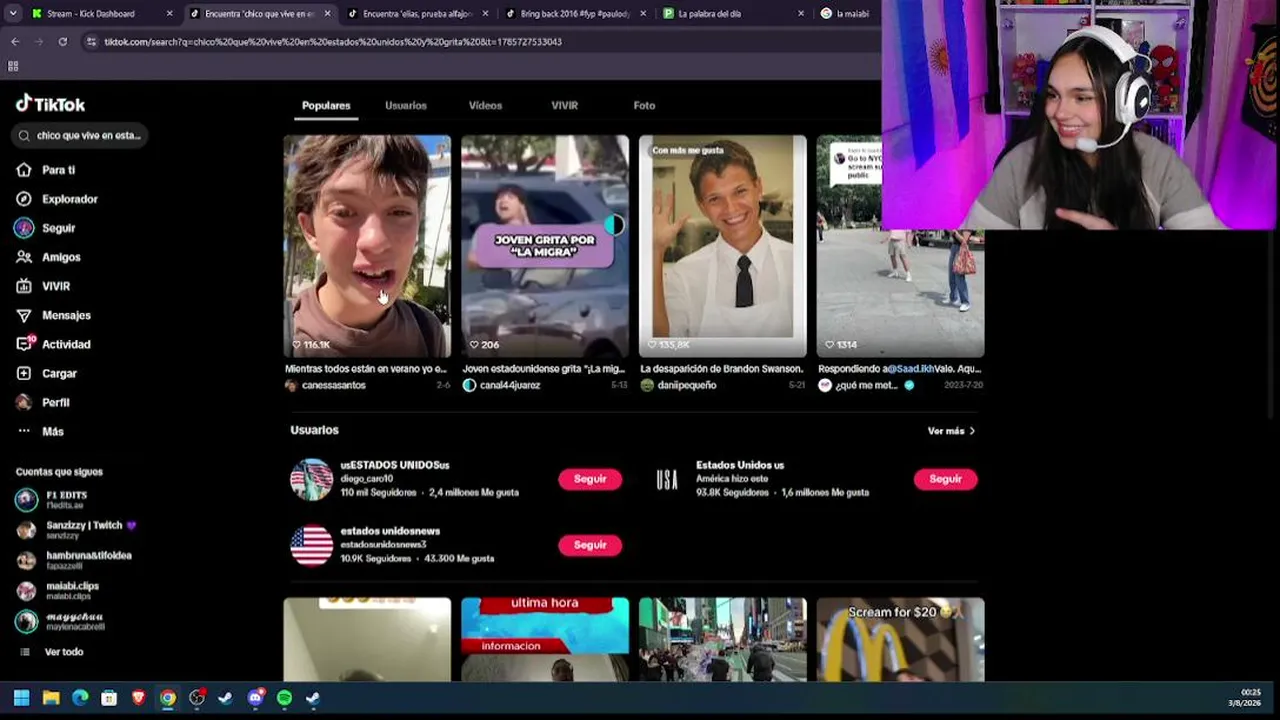Expand Ver todo followed accounts
Image resolution: width=1280 pixels, height=720 pixels.
[64, 652]
